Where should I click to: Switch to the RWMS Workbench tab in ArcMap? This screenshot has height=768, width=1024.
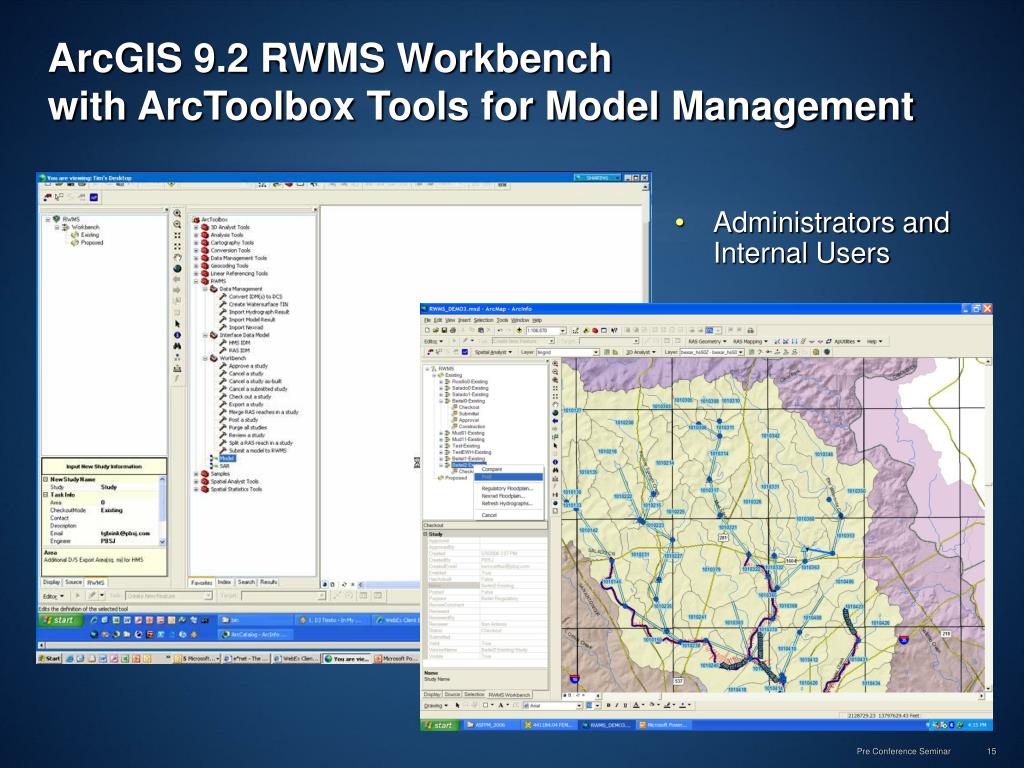click(x=509, y=695)
